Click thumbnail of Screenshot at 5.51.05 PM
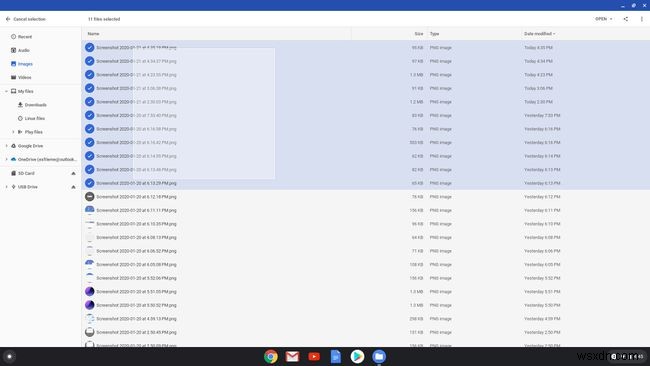Screen dimensions: 650x366 click(90, 292)
